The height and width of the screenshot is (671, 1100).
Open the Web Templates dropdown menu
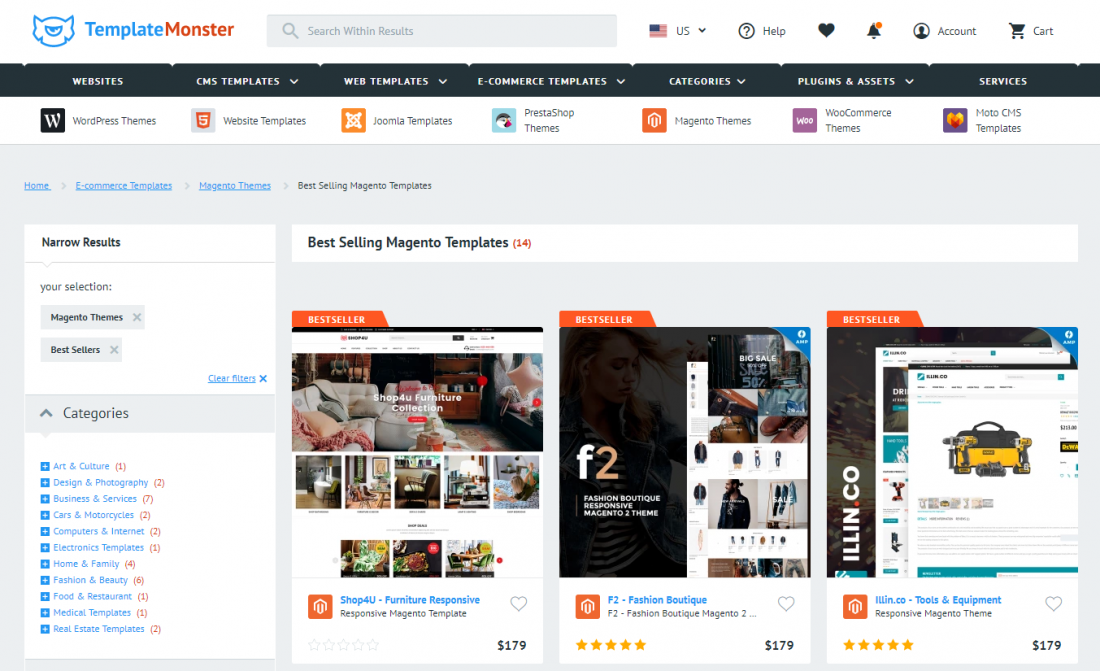pos(395,81)
